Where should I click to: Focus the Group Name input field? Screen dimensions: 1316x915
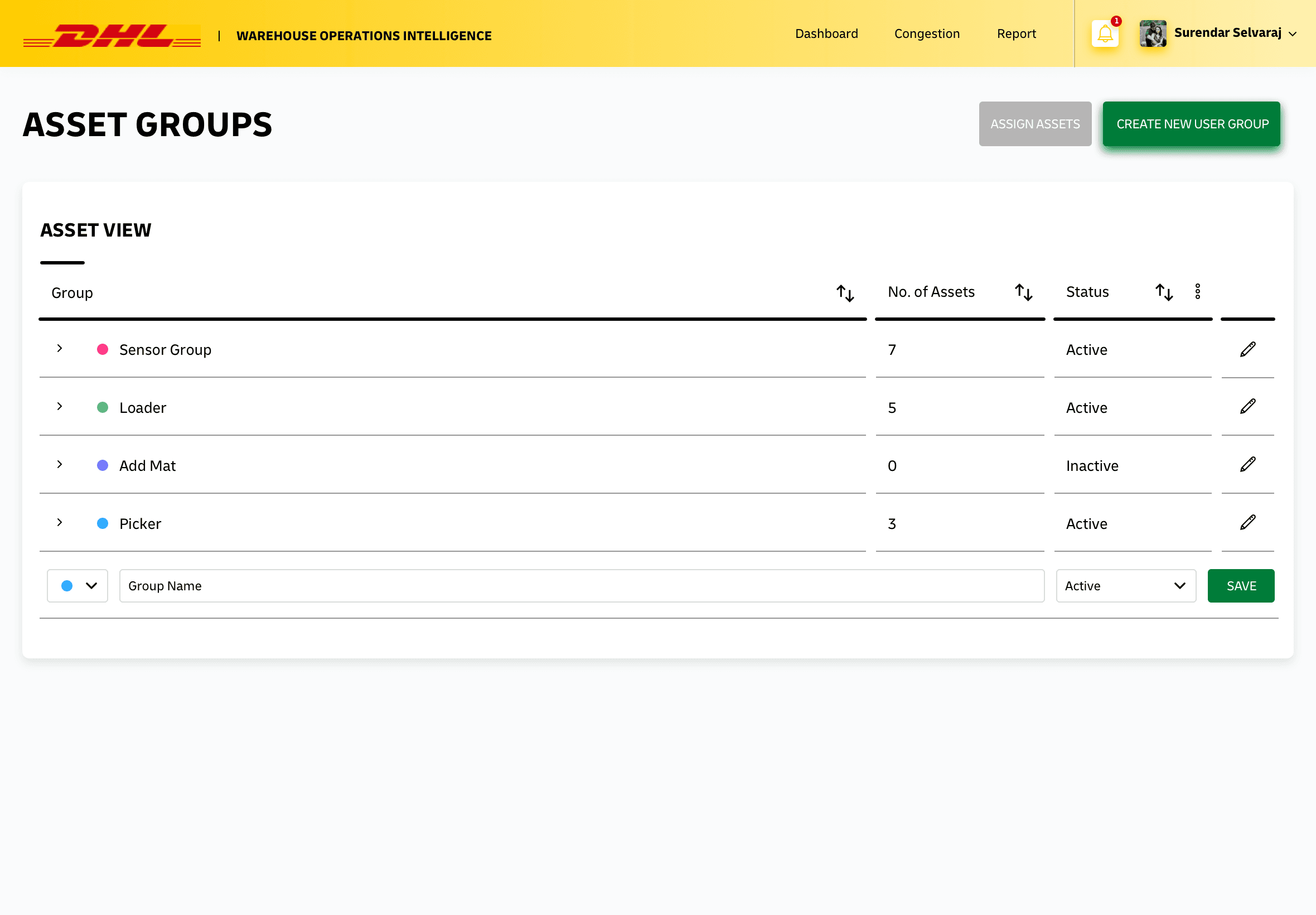(582, 586)
